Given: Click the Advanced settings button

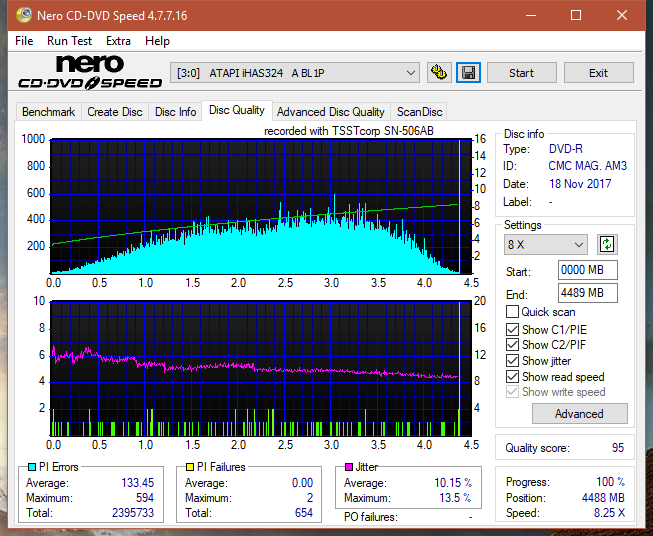Looking at the screenshot, I should 579,414.
